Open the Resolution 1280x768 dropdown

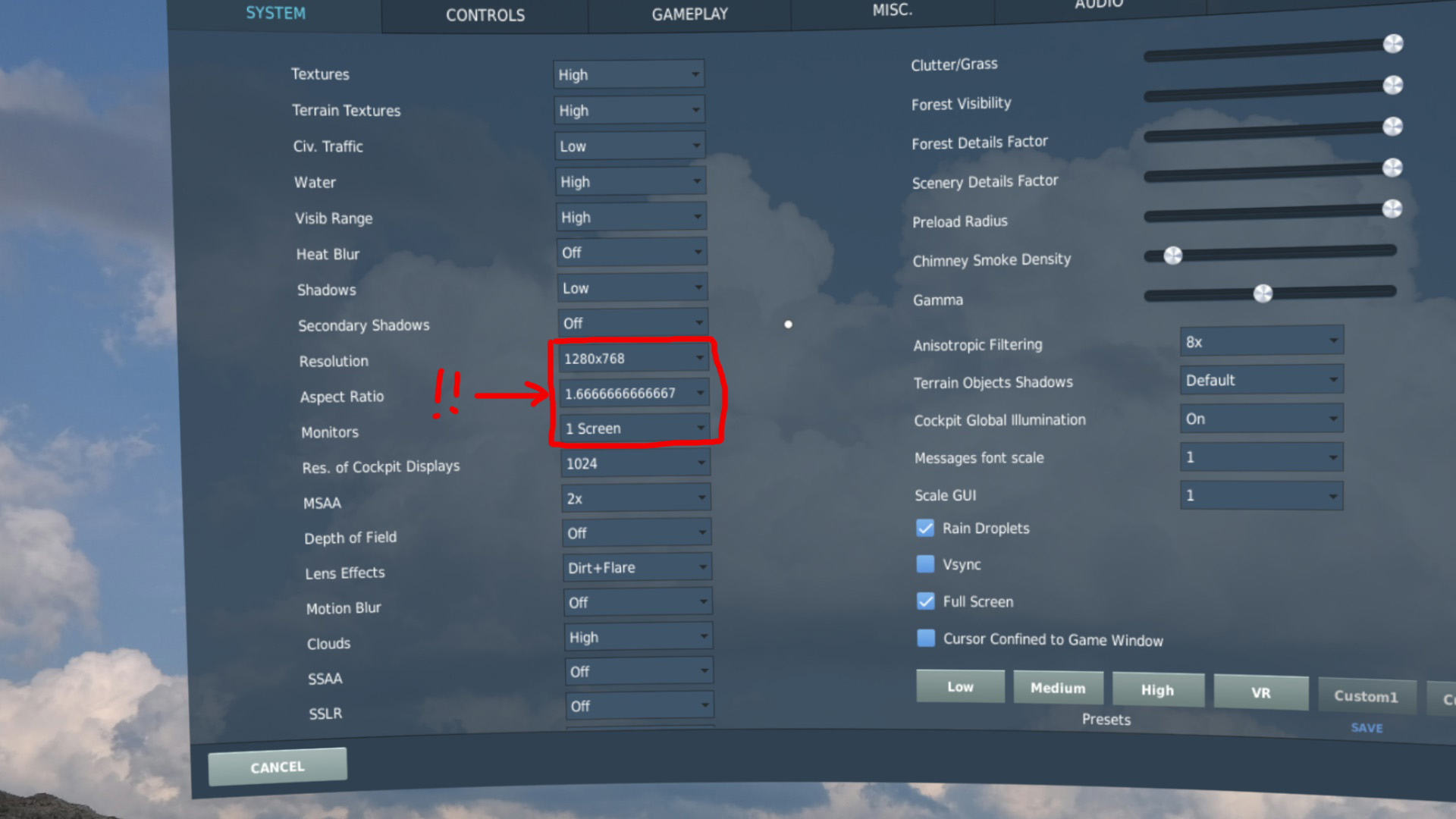pos(633,358)
